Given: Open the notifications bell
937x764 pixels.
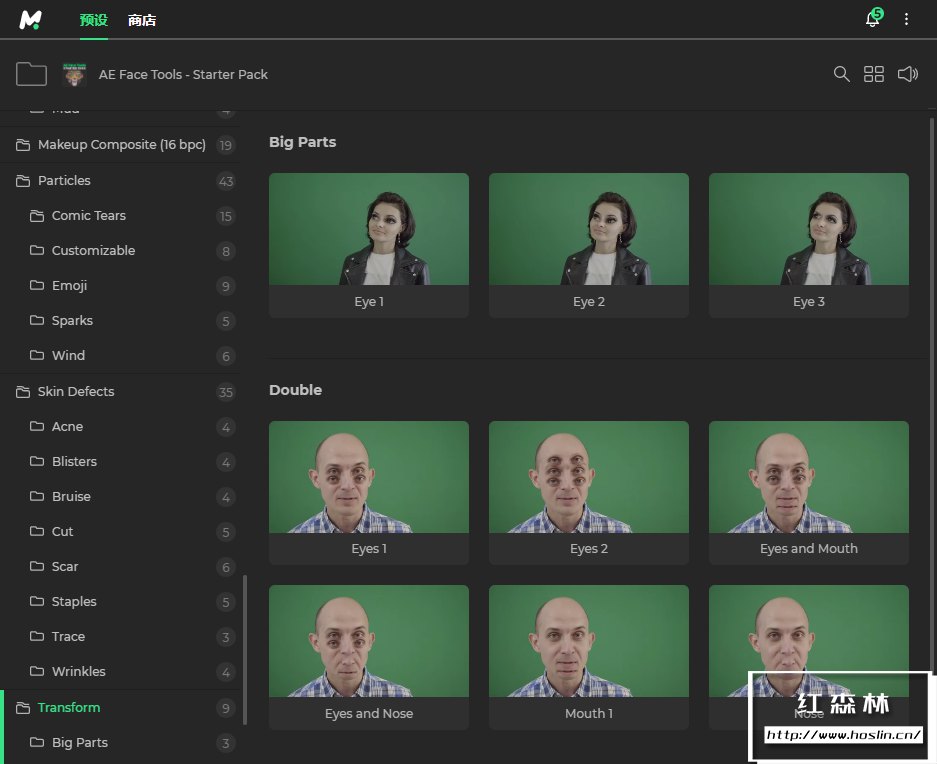Looking at the screenshot, I should tap(873, 19).
